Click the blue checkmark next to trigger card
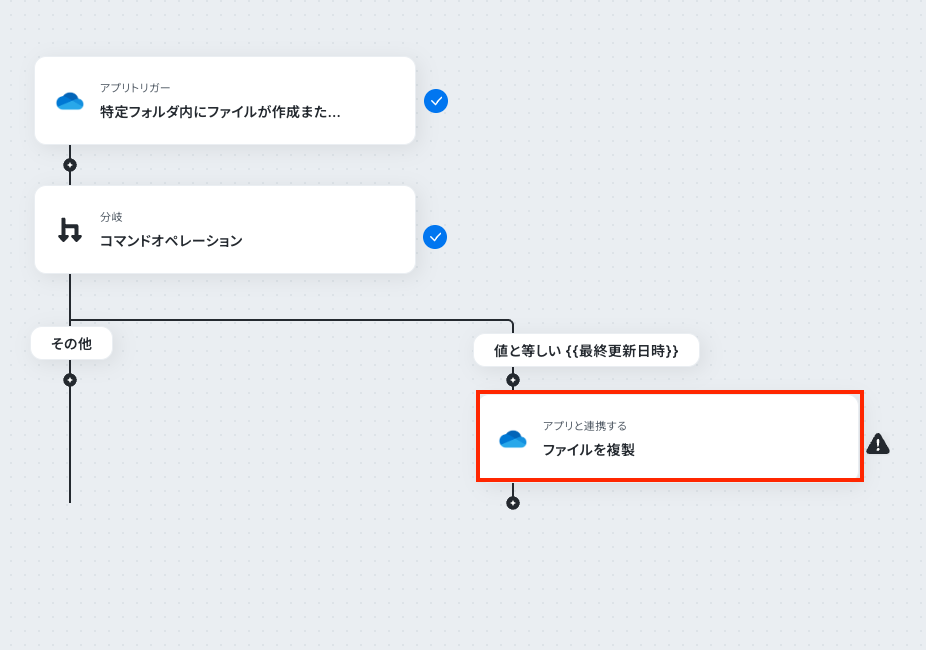This screenshot has height=650, width=926. tap(436, 101)
